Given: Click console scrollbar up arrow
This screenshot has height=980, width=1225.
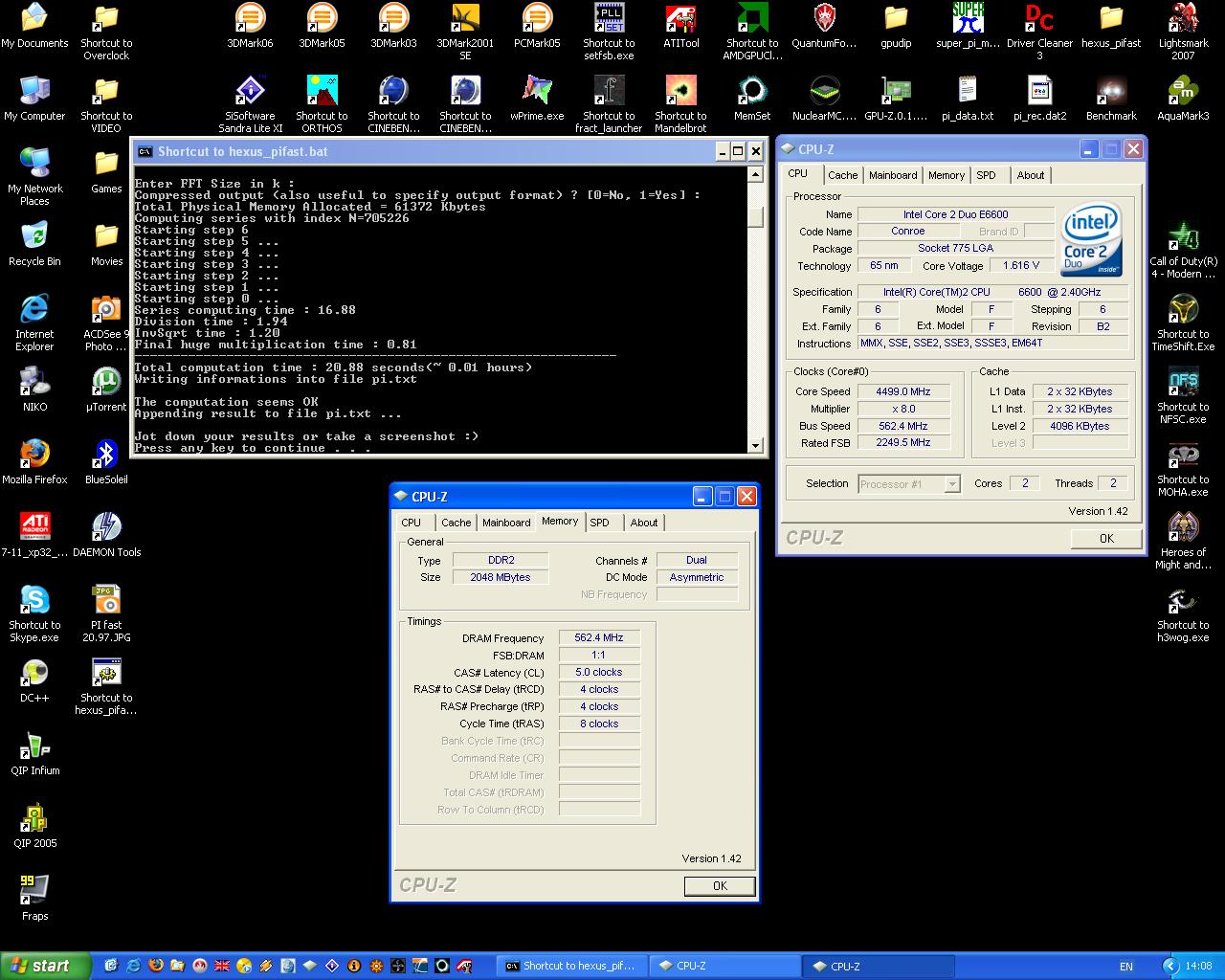Looking at the screenshot, I should (x=755, y=175).
